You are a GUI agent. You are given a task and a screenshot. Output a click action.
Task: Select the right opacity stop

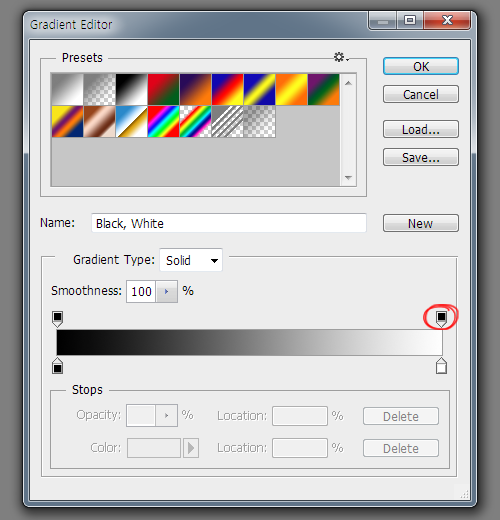coord(441,319)
